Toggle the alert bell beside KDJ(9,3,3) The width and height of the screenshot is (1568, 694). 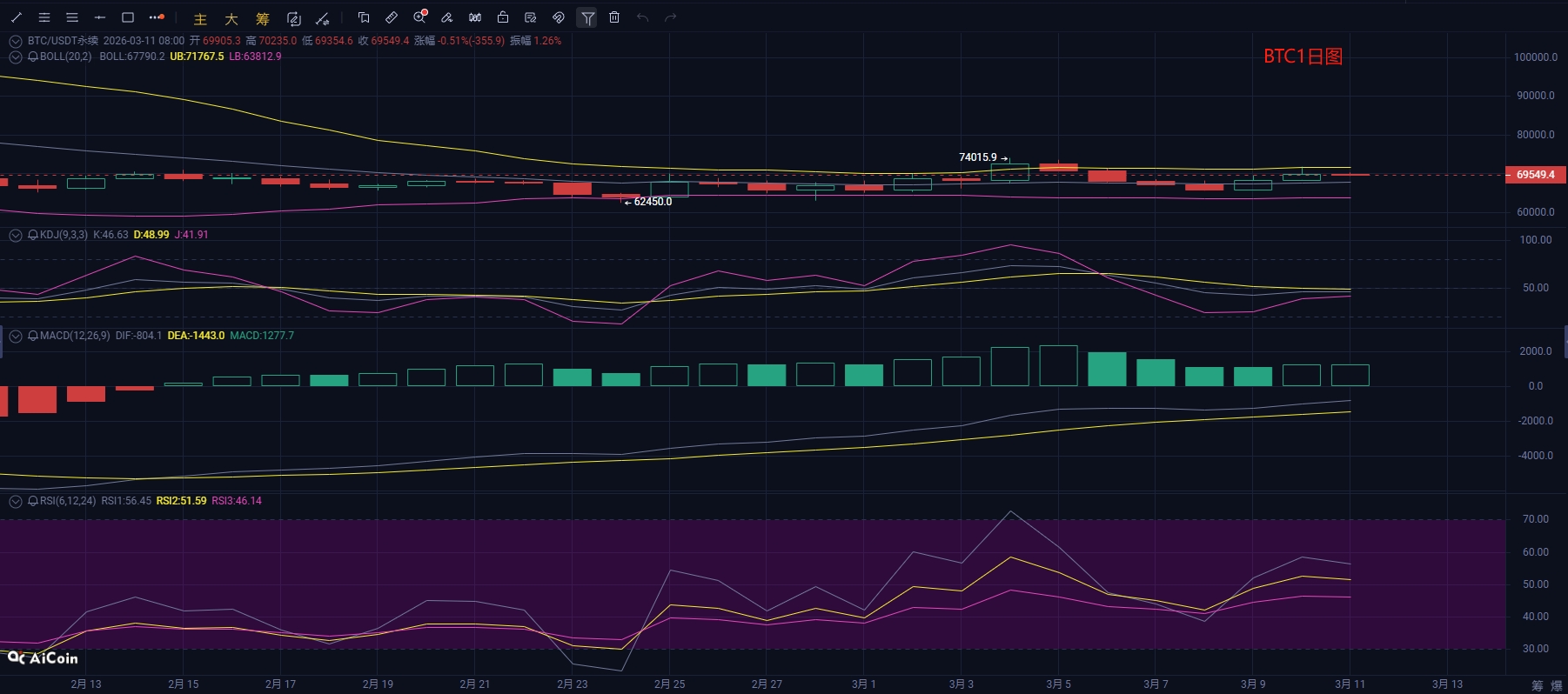coord(33,235)
